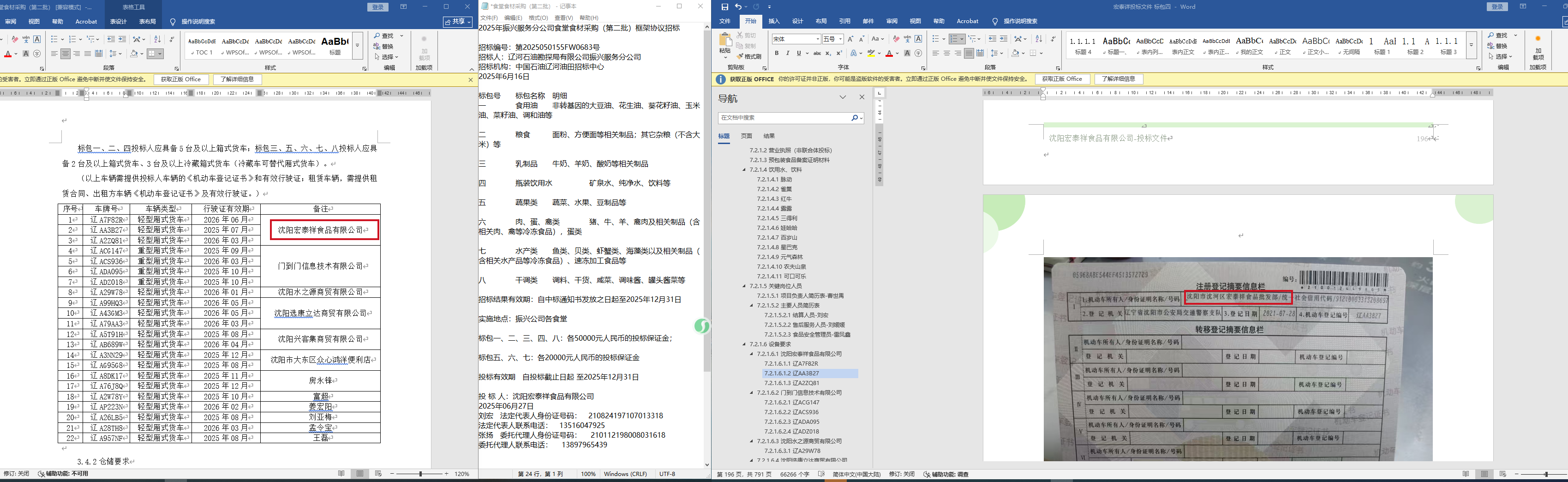This screenshot has width=1568, height=482.
Task: Apply red font color in left Word window
Action: coord(7,54)
